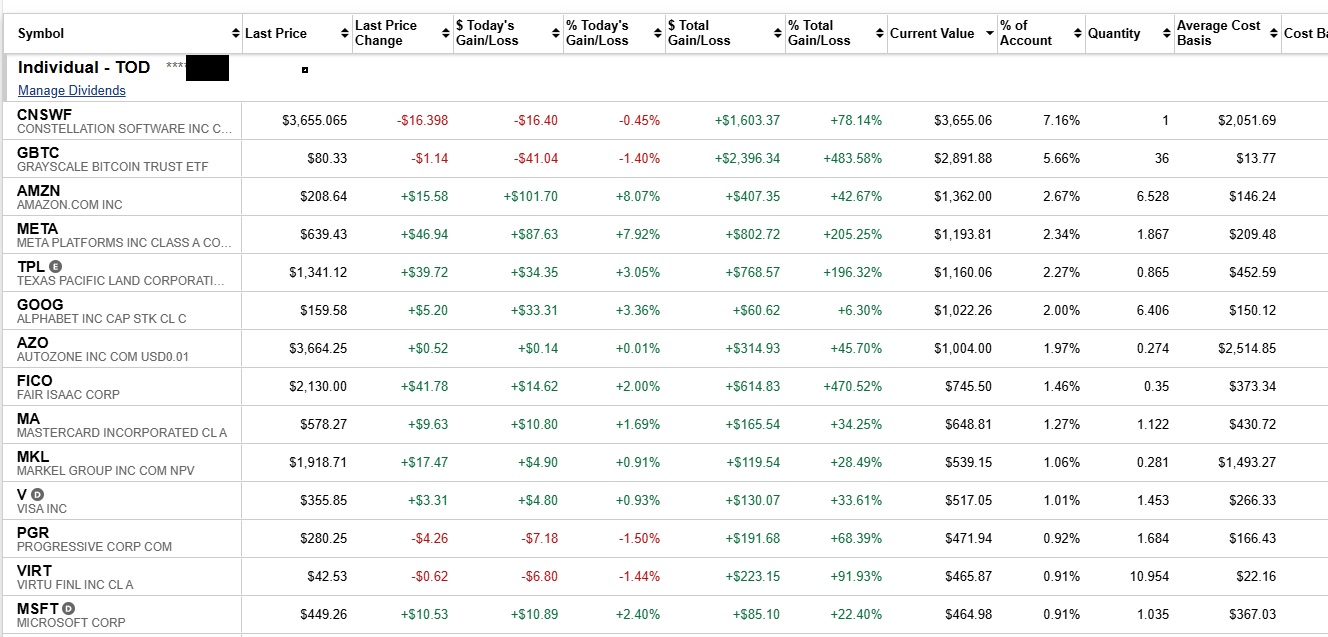Click VIRT last price change -$0.62

430,576
